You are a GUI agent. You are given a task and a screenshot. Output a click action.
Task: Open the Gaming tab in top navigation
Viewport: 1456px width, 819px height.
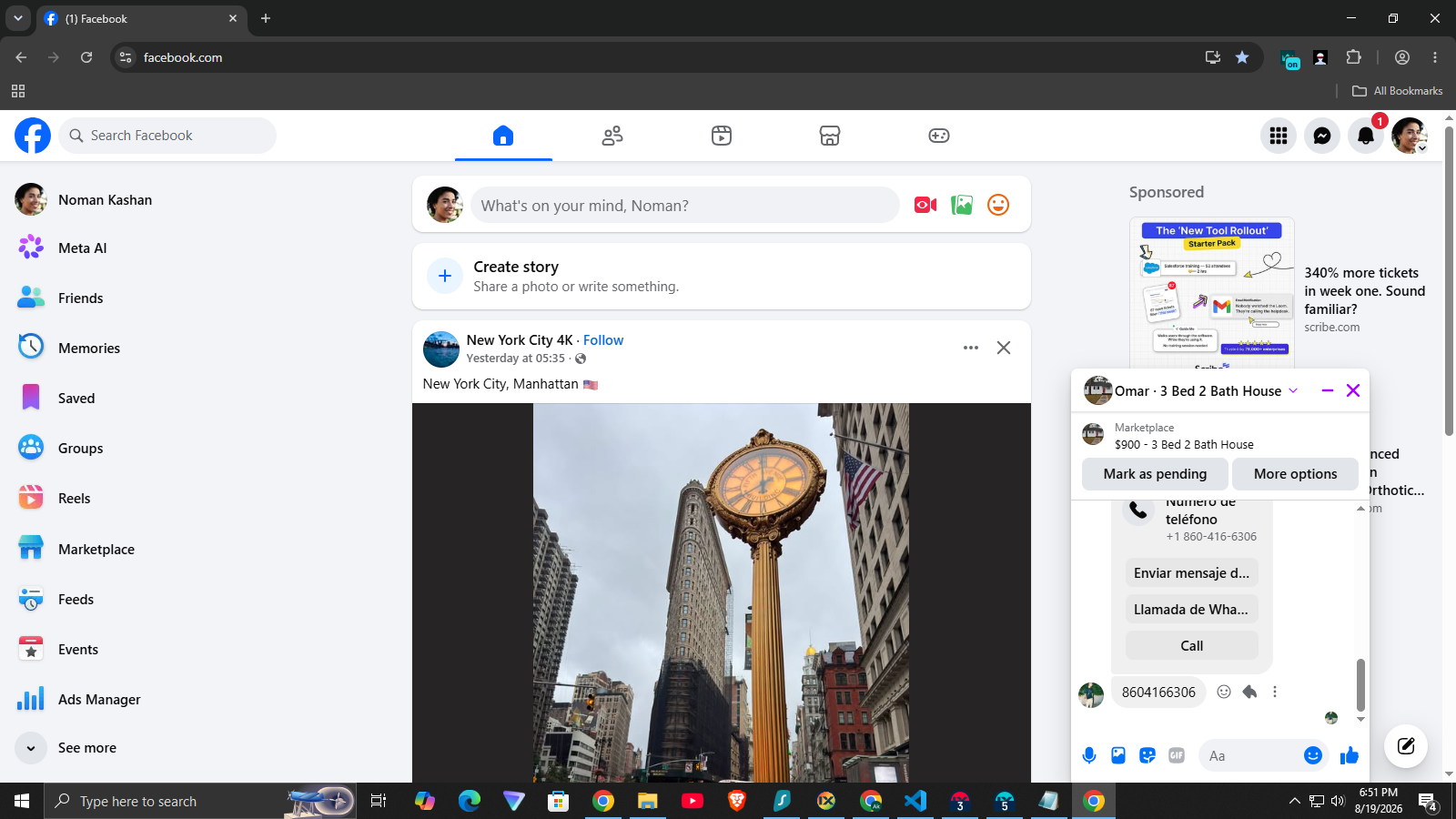tap(939, 136)
